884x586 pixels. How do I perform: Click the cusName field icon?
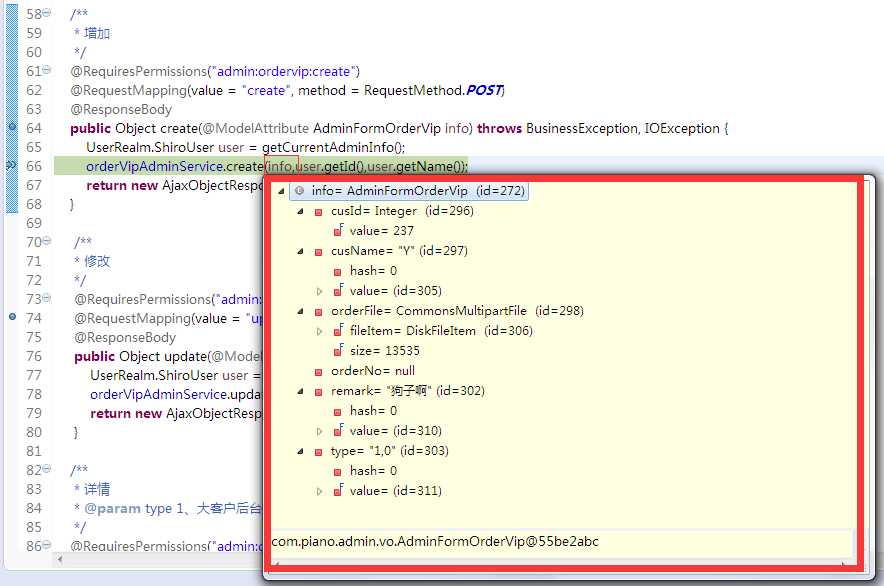point(319,252)
